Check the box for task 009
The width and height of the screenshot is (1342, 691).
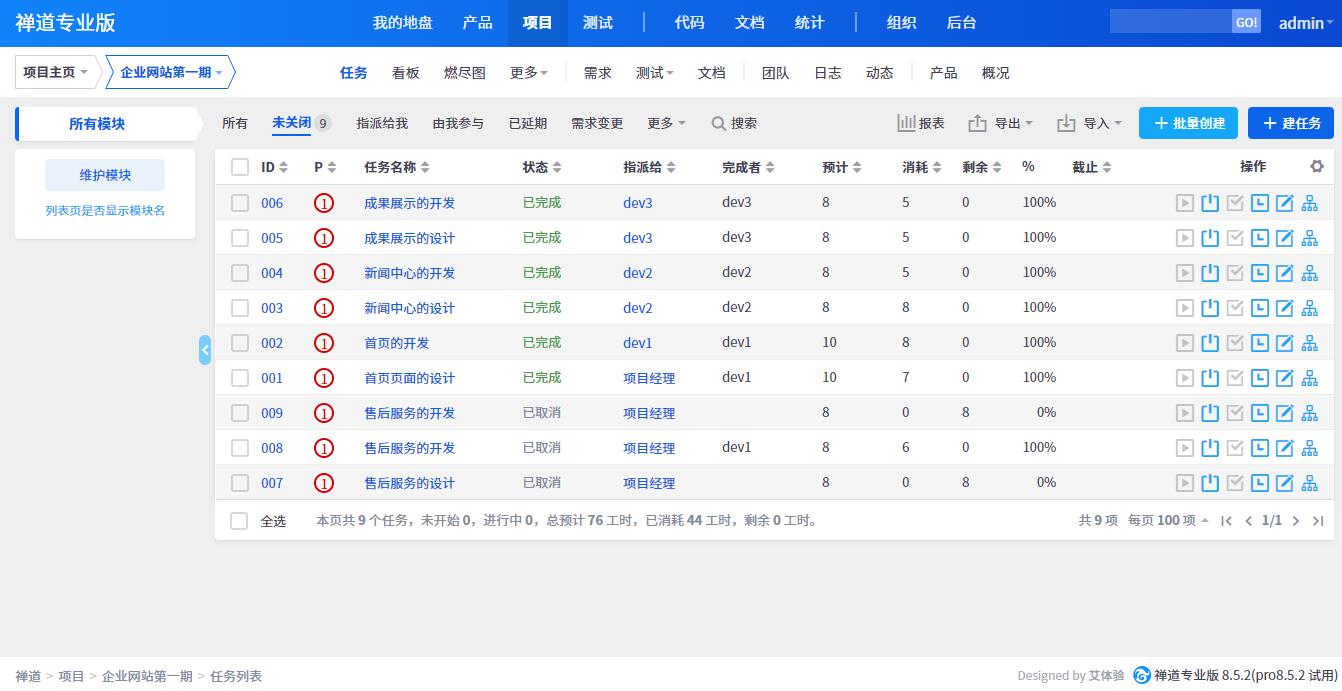point(240,413)
